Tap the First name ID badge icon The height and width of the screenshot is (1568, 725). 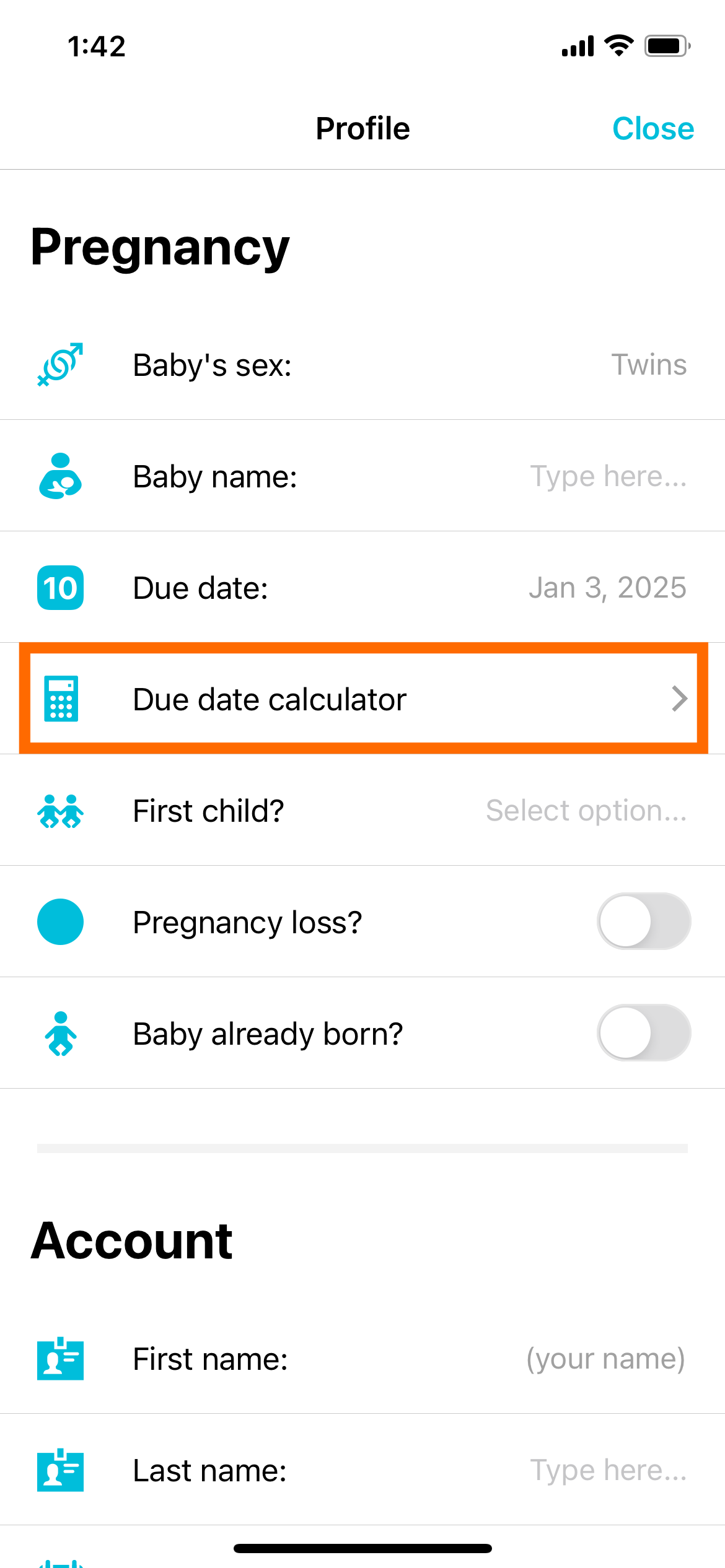pyautogui.click(x=60, y=1359)
